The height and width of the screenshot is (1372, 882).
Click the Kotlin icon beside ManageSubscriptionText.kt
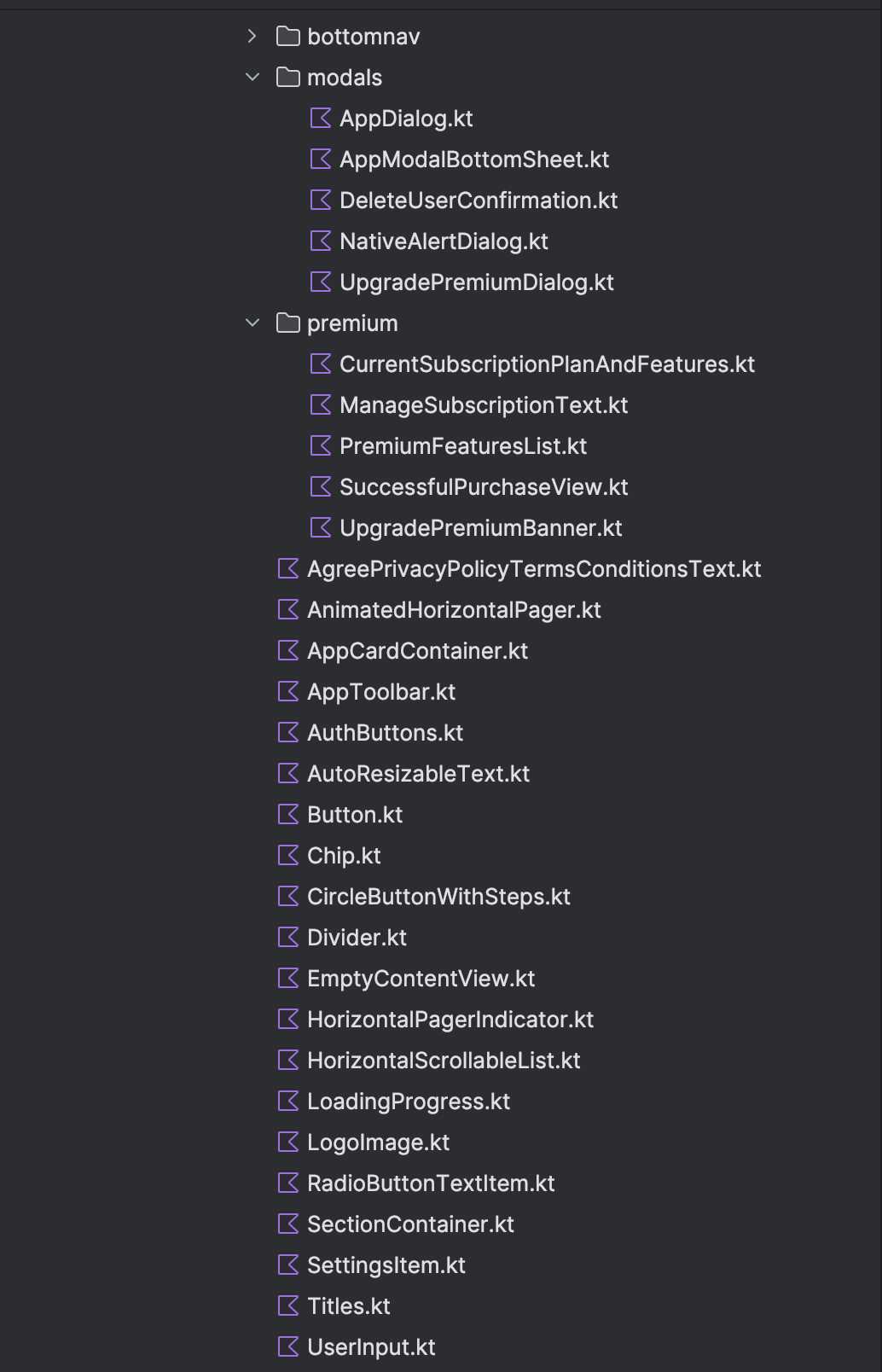click(321, 404)
